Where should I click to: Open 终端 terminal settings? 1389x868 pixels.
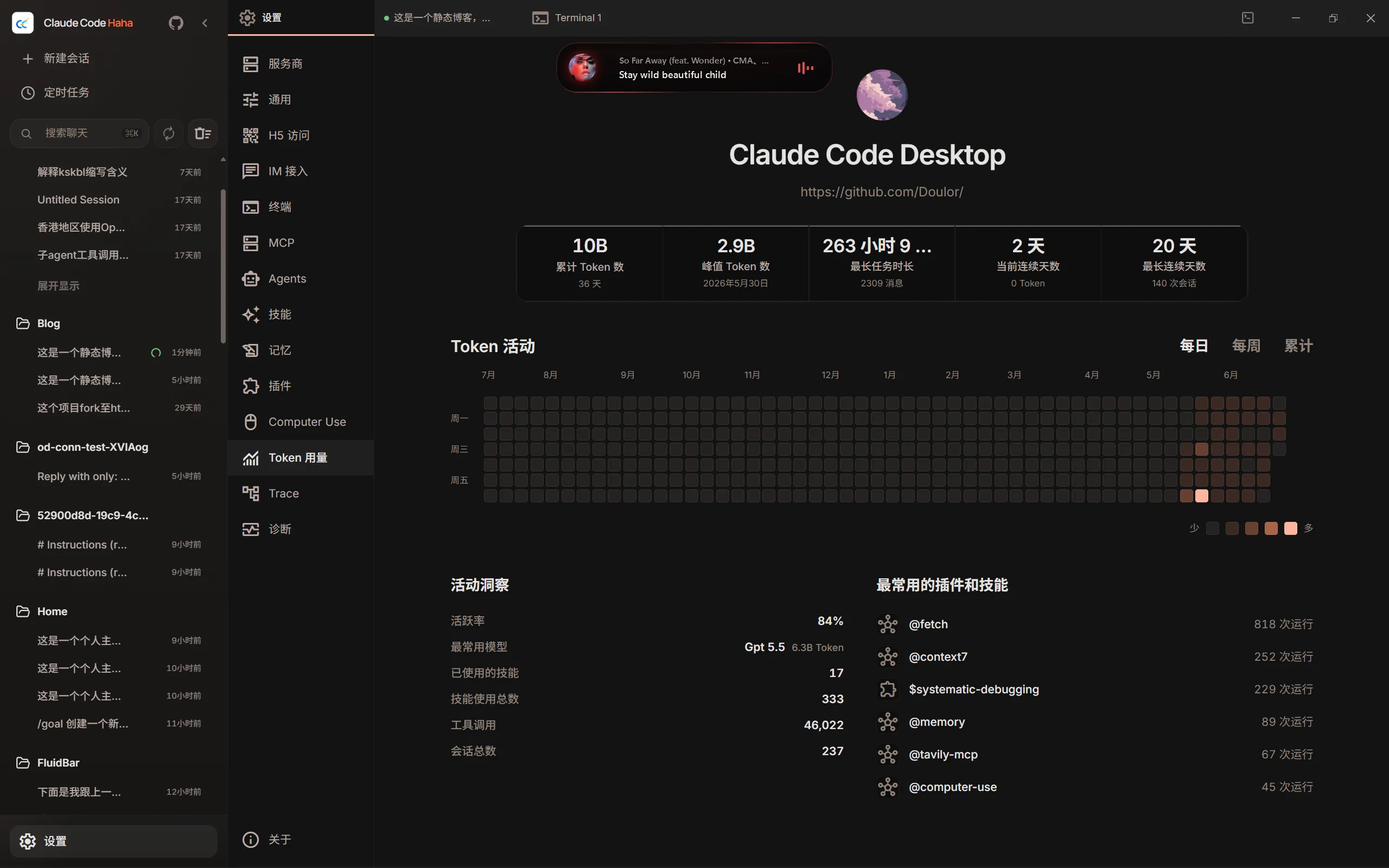pos(301,207)
